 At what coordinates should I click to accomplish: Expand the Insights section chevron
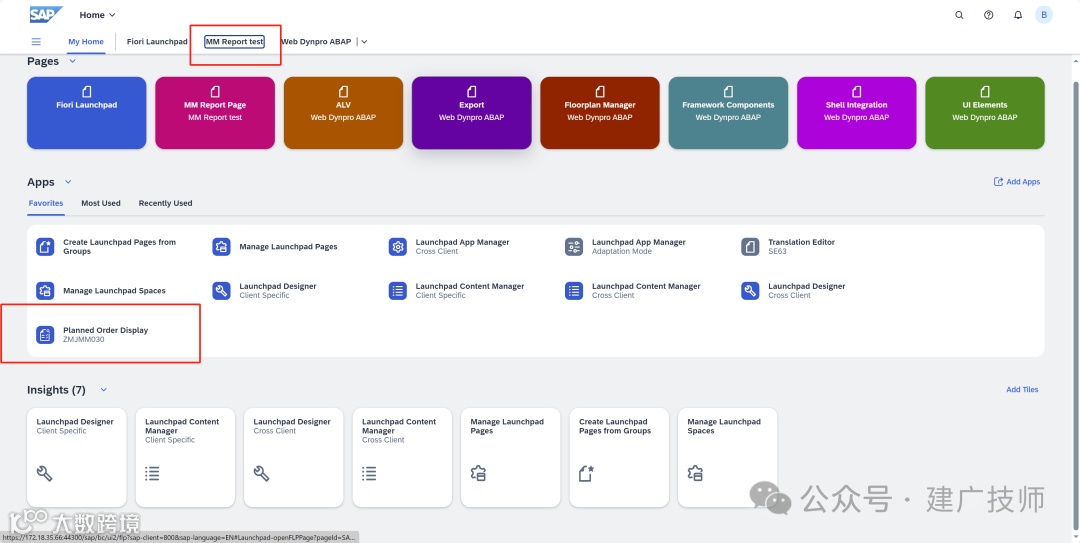tap(103, 389)
